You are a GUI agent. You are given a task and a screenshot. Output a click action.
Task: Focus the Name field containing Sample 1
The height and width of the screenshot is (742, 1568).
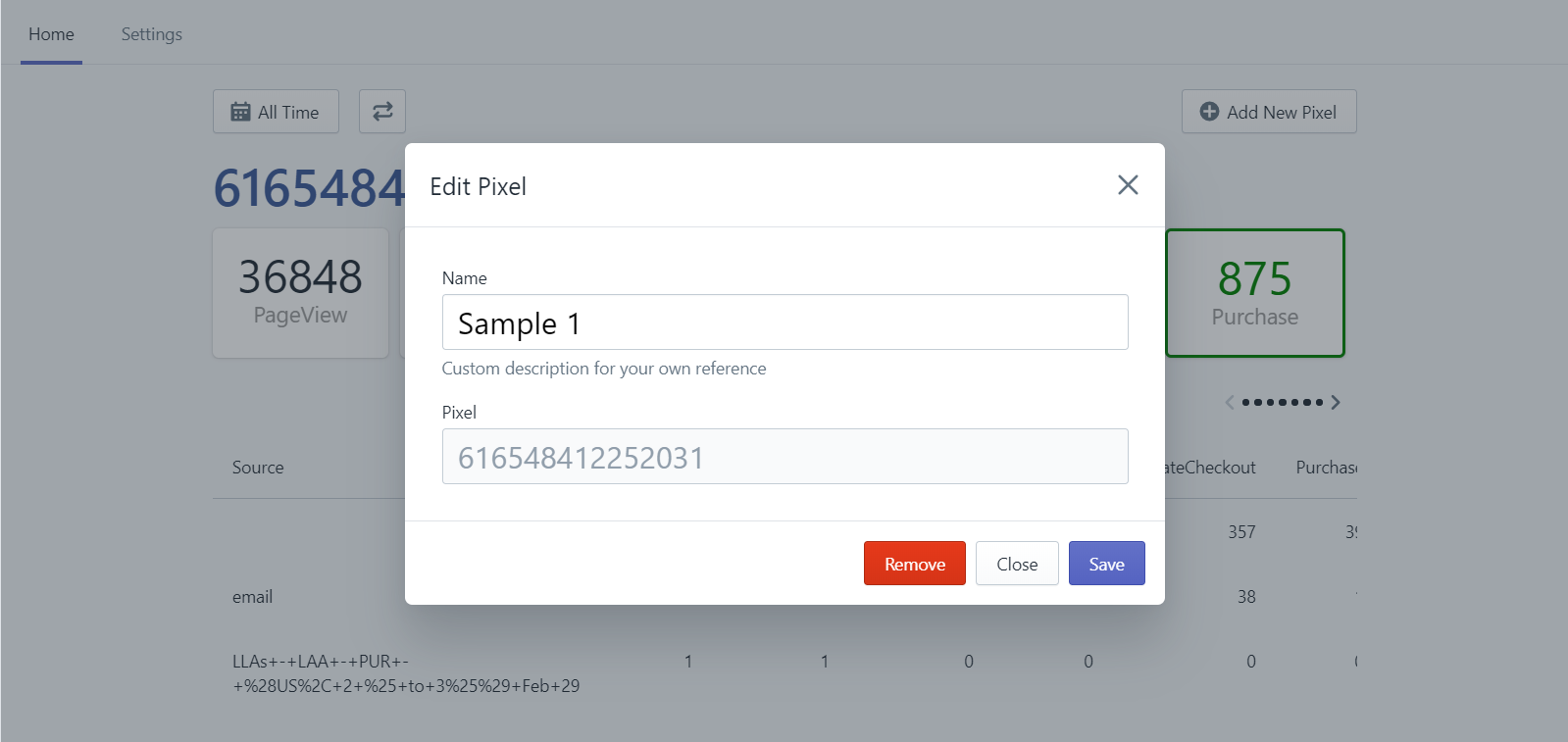pyautogui.click(x=784, y=322)
